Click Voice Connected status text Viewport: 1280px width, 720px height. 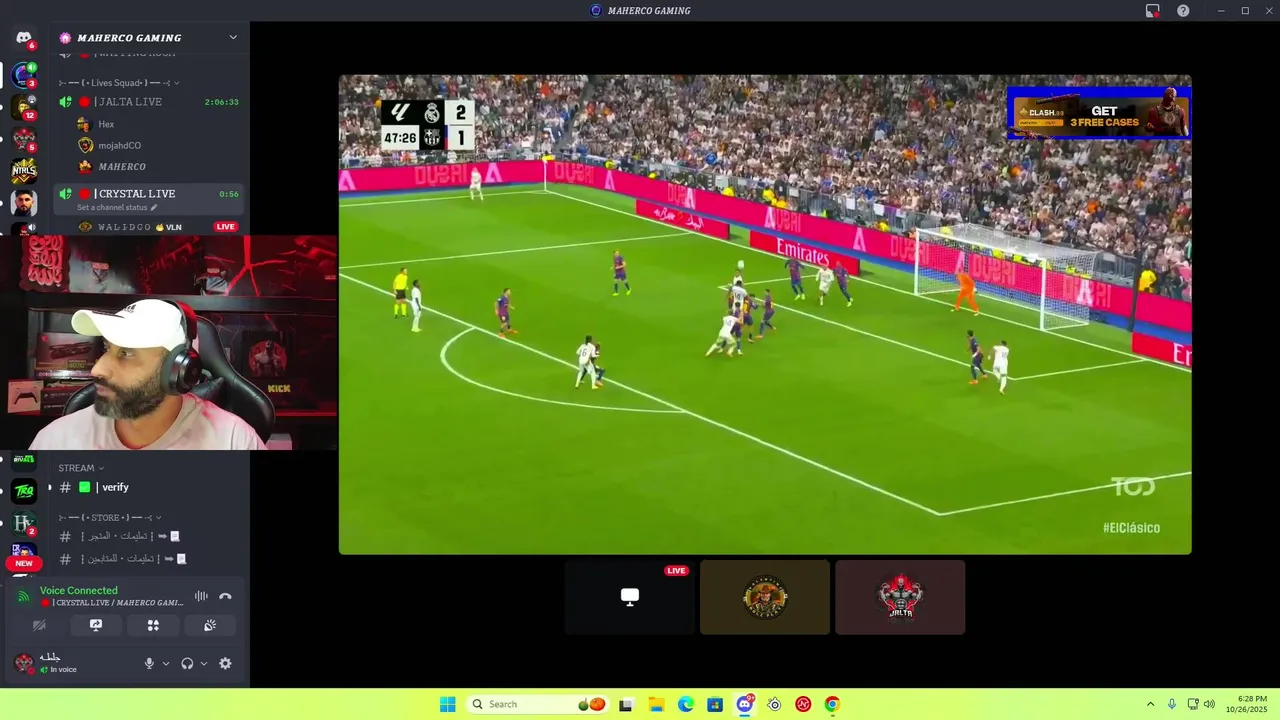pyautogui.click(x=79, y=591)
